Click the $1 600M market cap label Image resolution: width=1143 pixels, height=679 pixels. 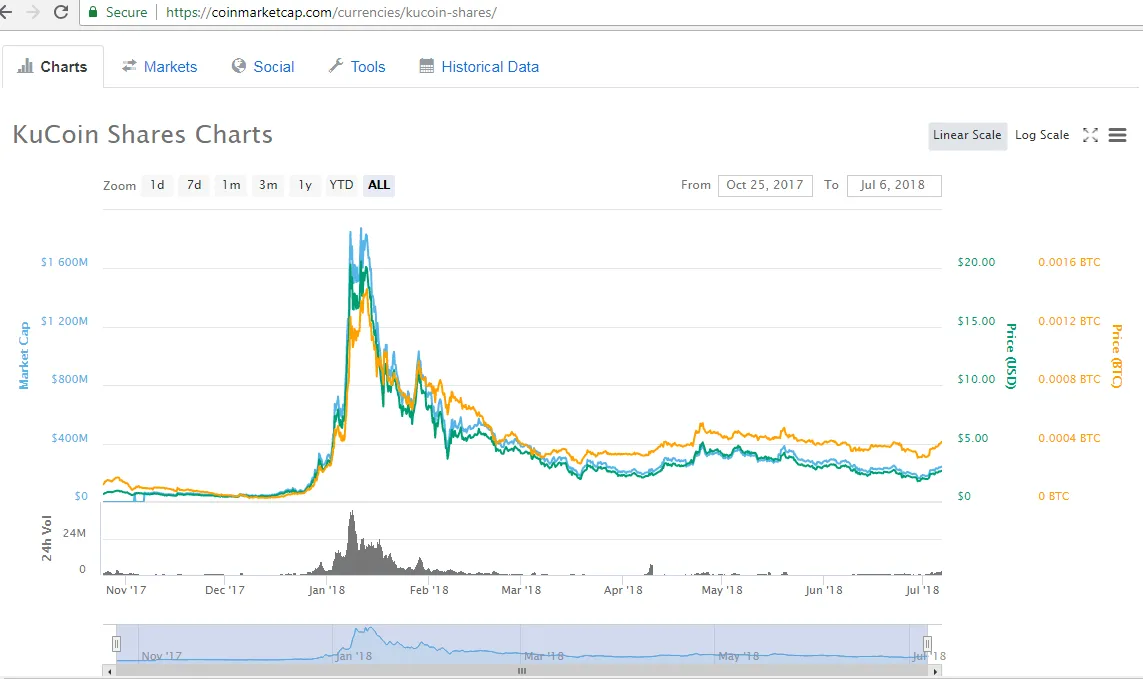tap(64, 263)
